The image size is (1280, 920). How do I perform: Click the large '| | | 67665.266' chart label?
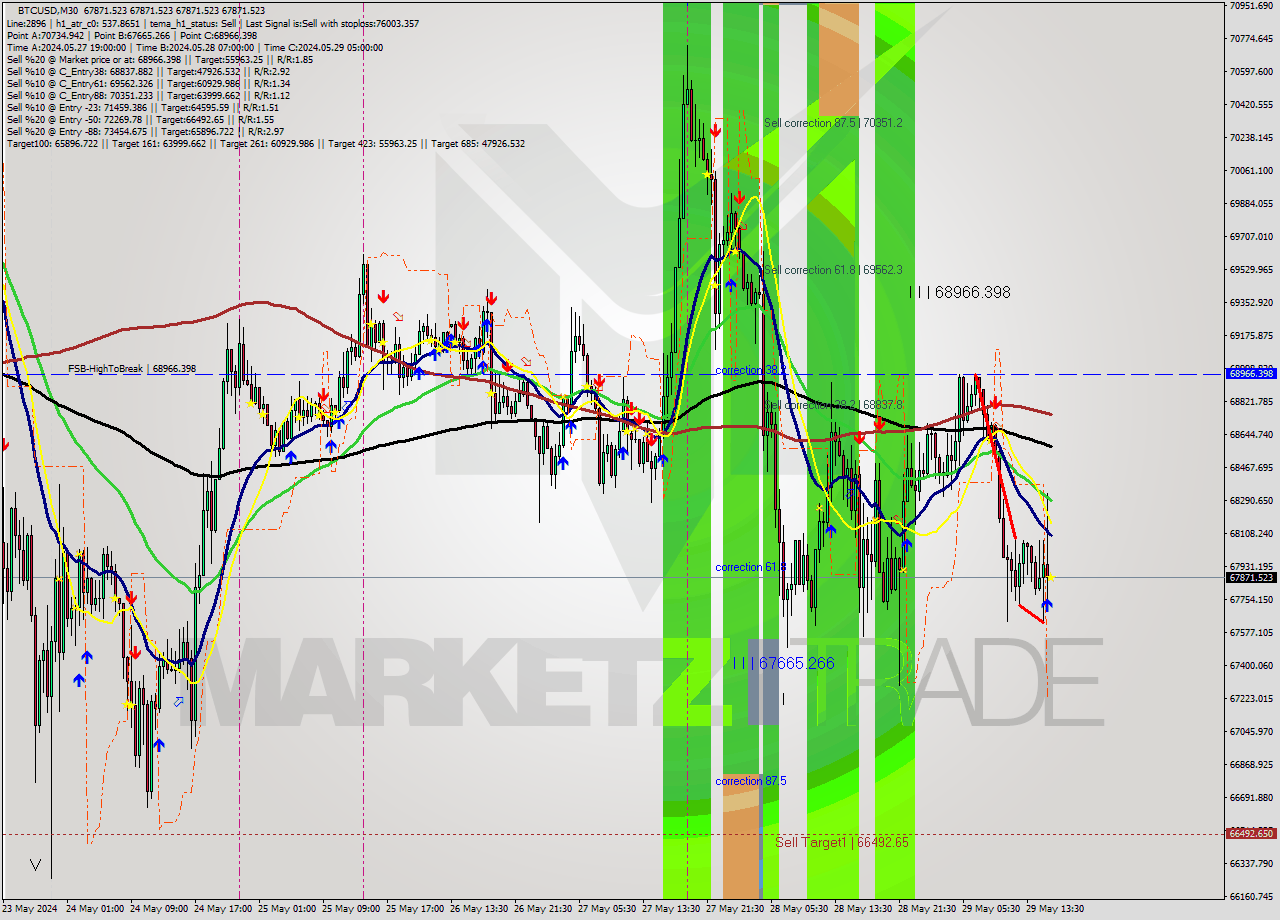[x=783, y=663]
